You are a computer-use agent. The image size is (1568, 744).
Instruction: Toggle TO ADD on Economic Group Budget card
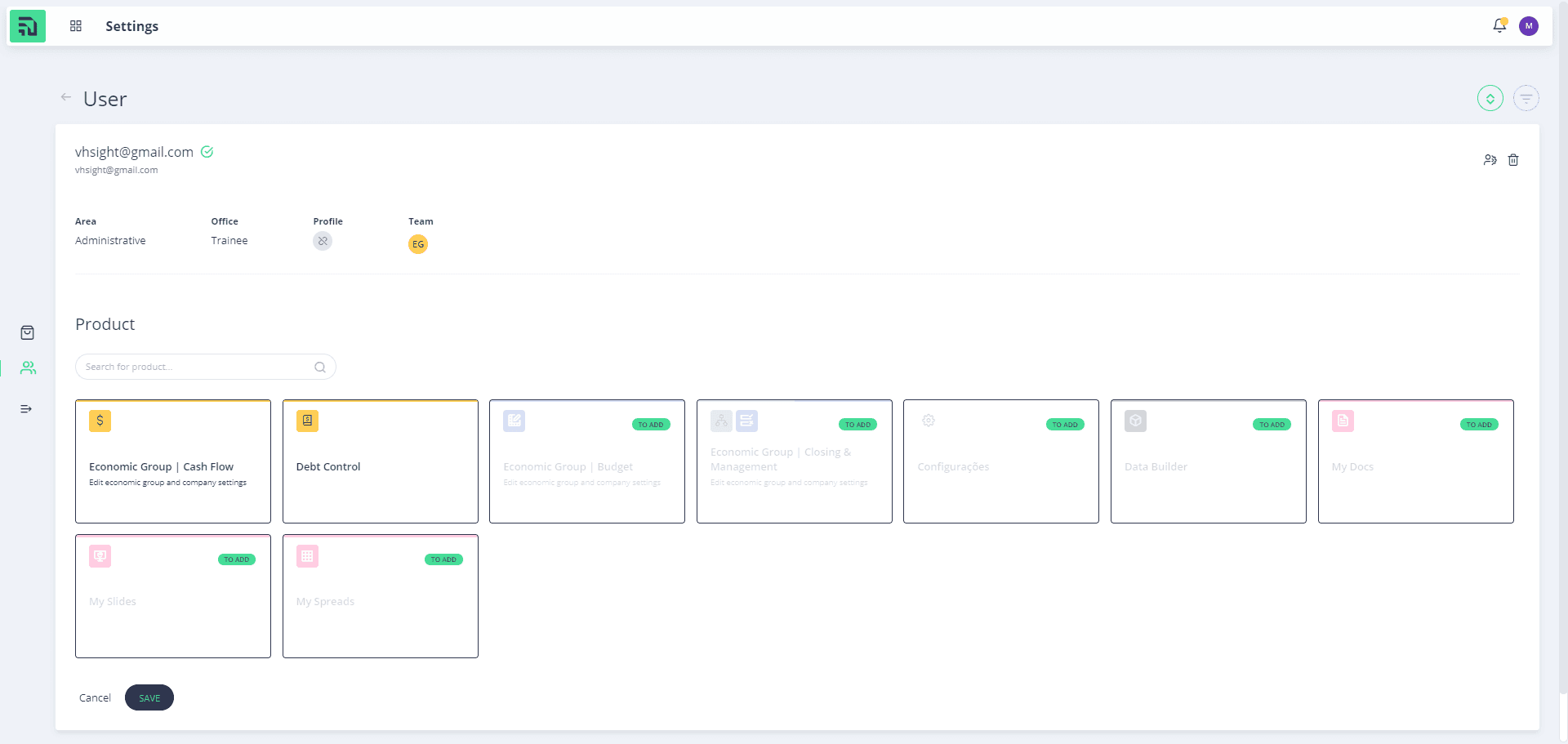651,425
